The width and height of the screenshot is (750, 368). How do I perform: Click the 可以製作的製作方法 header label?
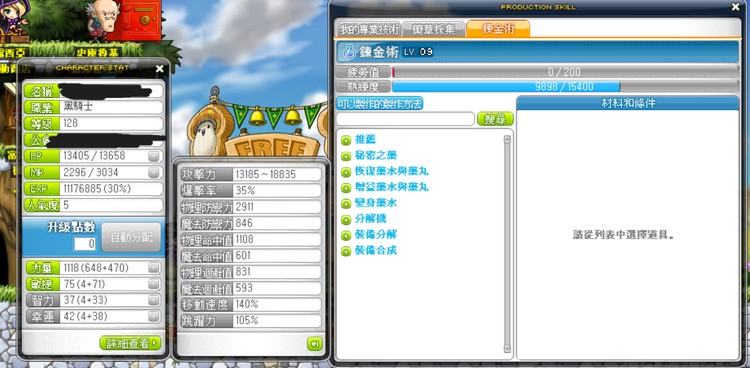click(x=379, y=103)
